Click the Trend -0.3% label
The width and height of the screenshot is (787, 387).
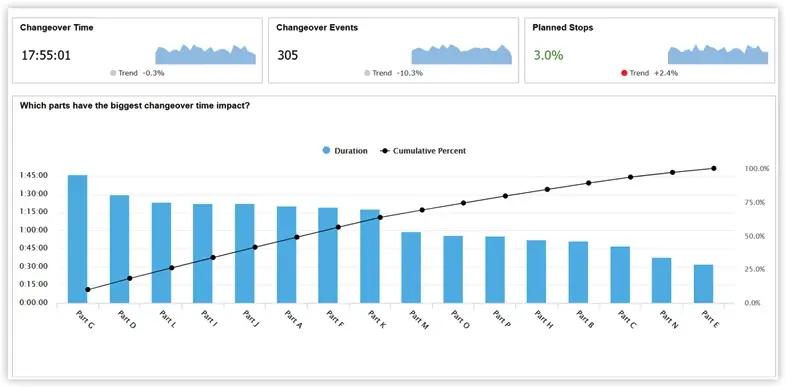click(x=141, y=73)
